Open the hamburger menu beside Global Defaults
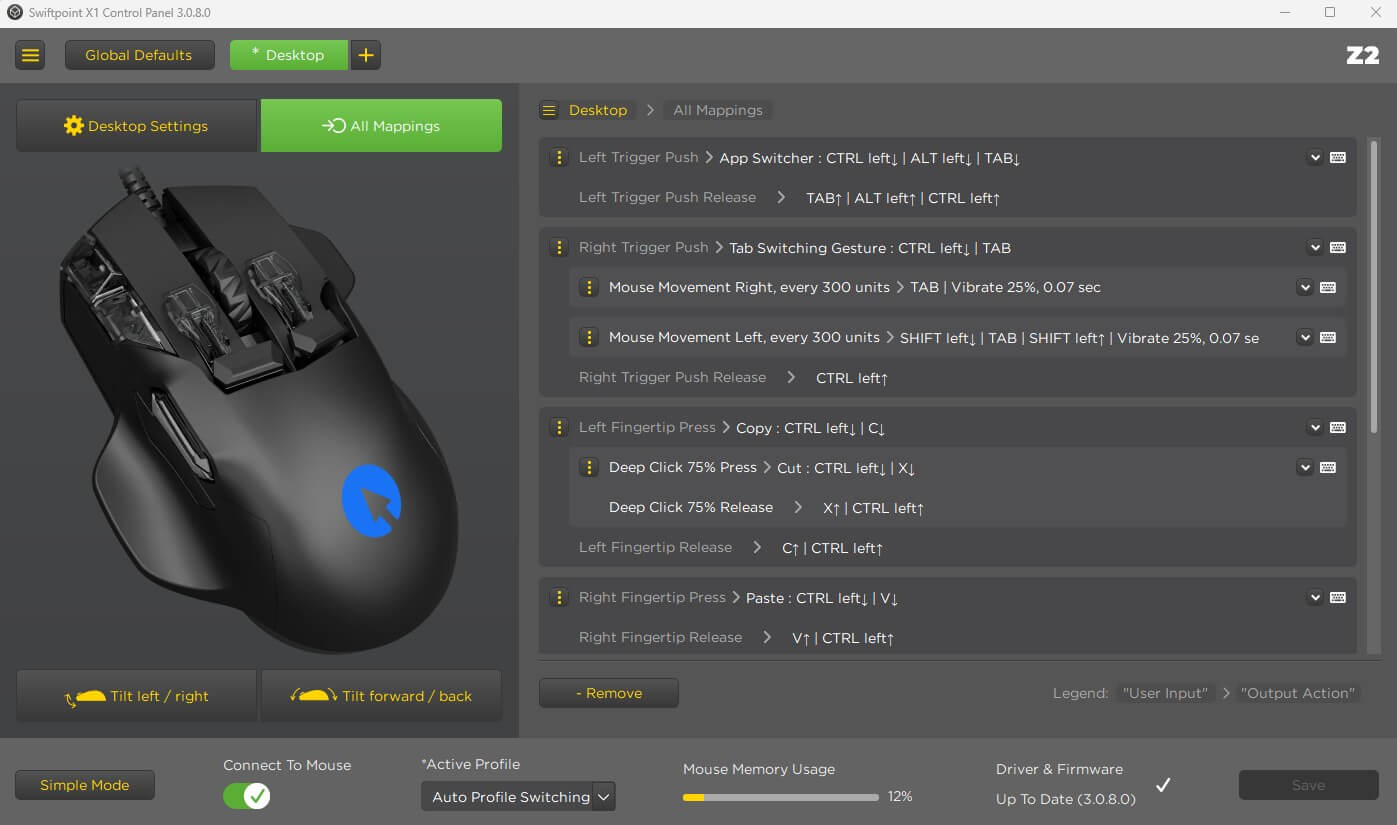 pyautogui.click(x=30, y=55)
